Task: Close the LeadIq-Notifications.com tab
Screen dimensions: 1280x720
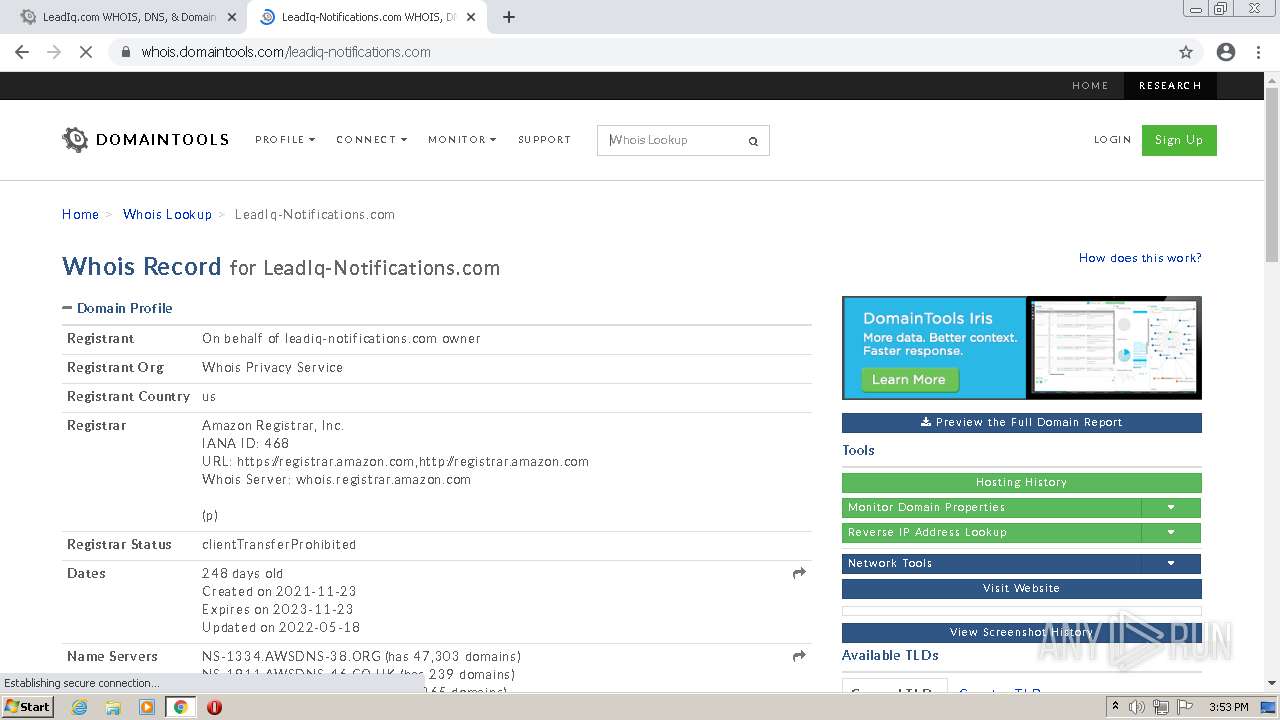Action: tap(471, 17)
